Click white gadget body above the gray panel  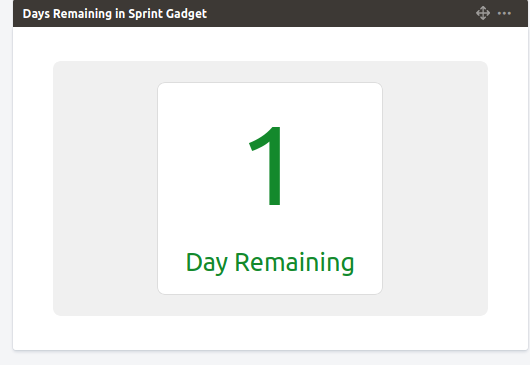tap(270, 44)
